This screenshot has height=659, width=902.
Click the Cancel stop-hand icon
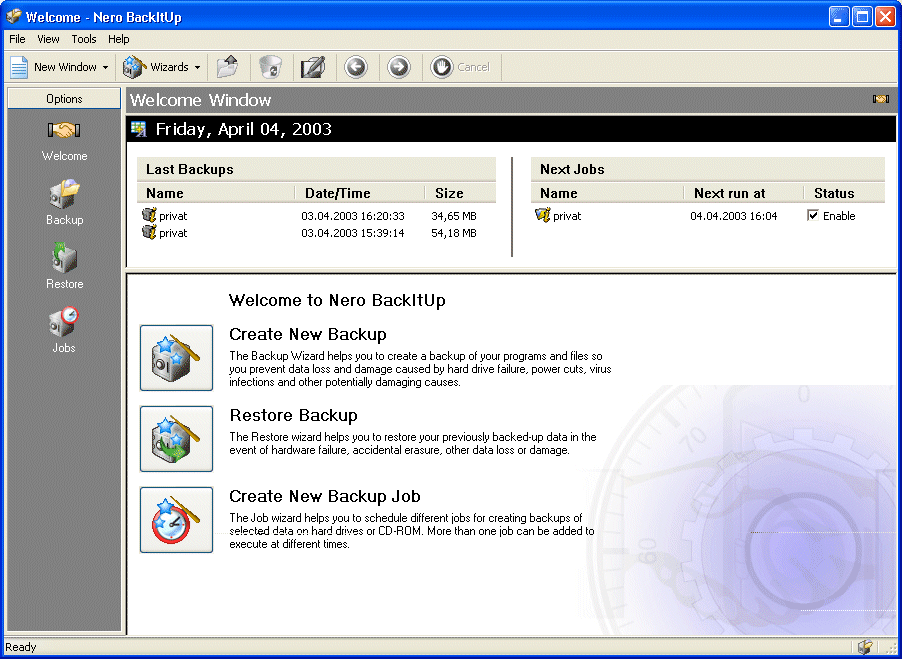[x=442, y=67]
